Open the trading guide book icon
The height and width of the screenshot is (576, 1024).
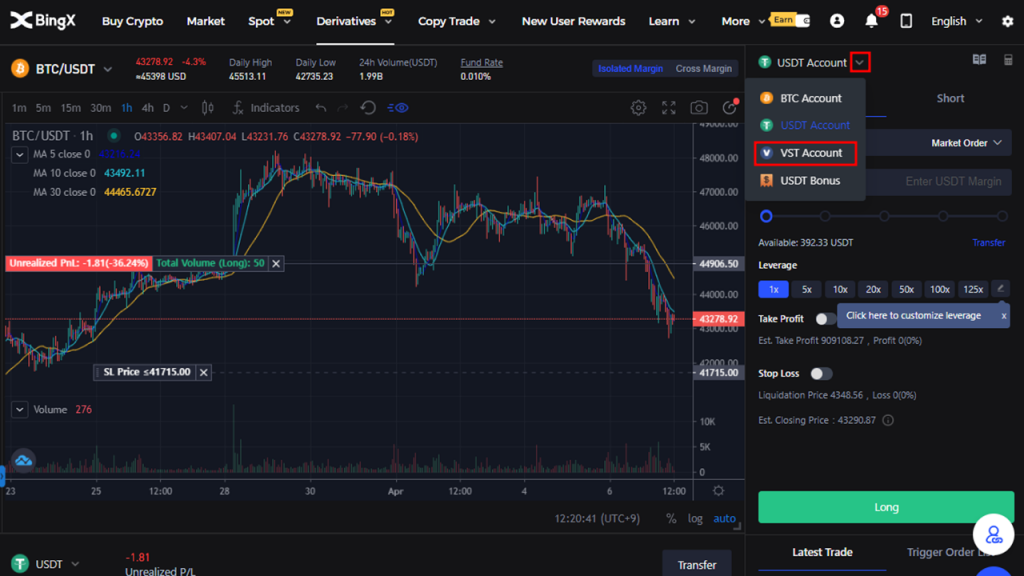[979, 60]
